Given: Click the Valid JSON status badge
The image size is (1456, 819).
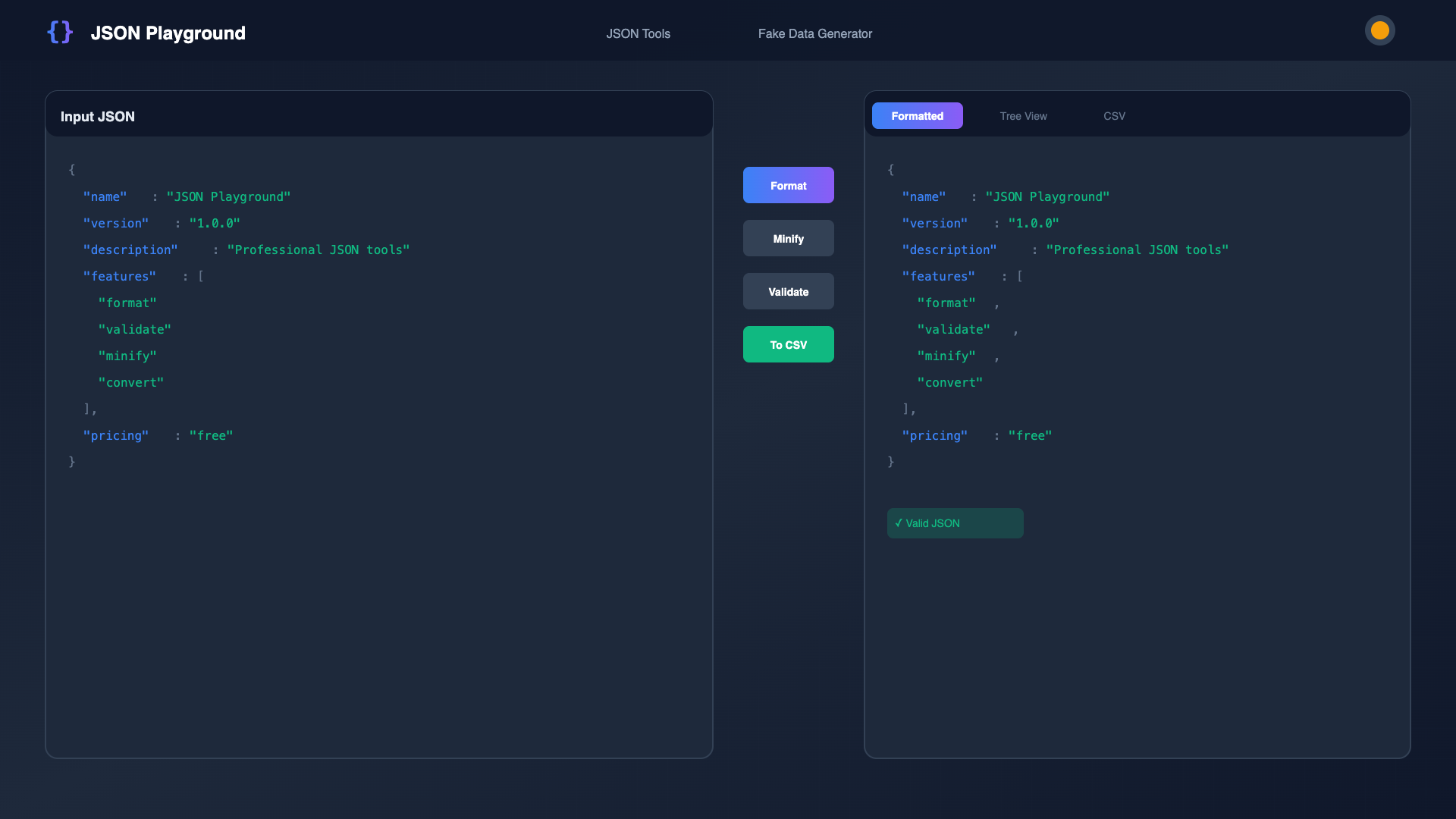Looking at the screenshot, I should [955, 523].
